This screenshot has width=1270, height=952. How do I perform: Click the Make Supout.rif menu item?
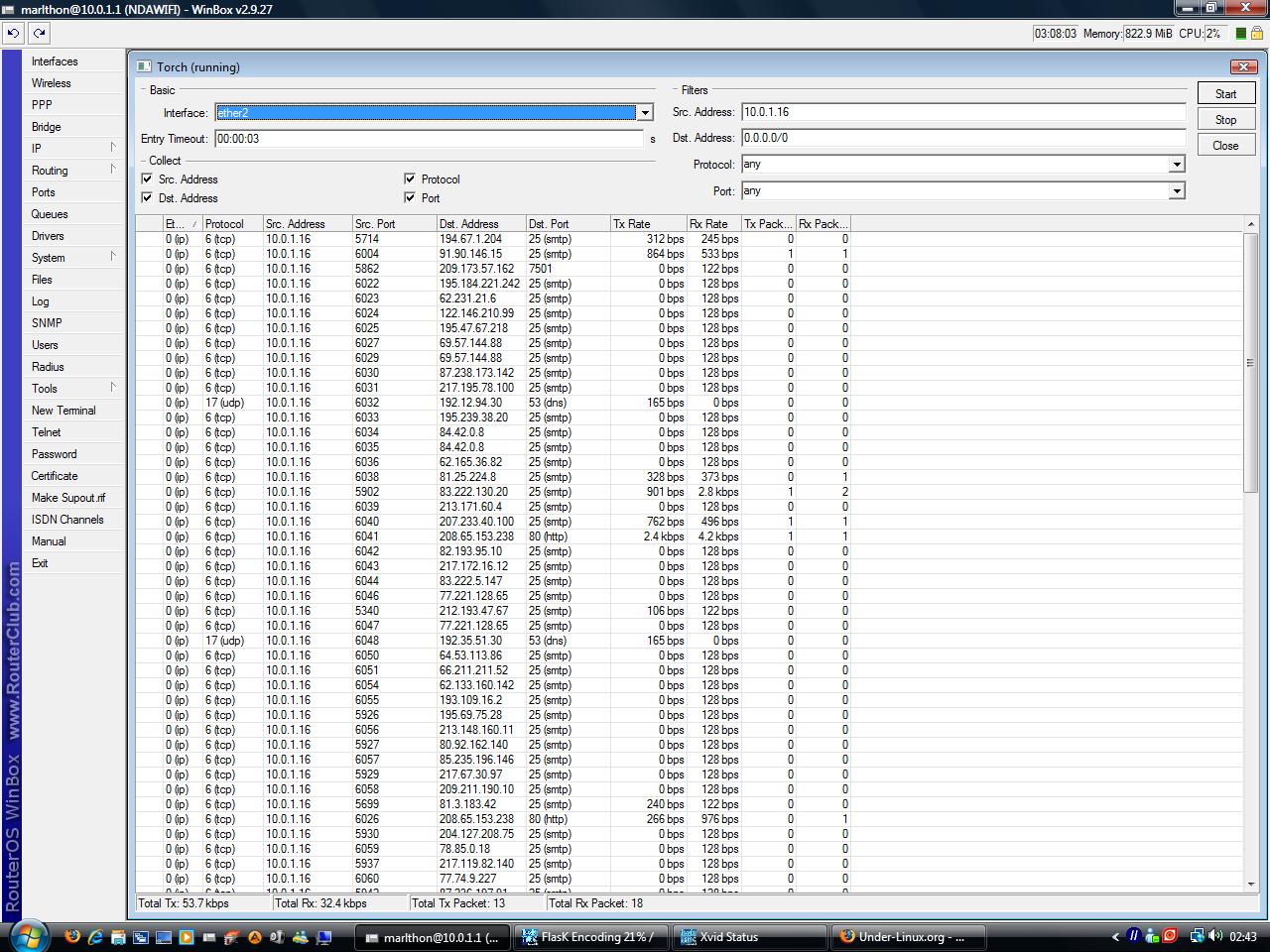tap(73, 498)
